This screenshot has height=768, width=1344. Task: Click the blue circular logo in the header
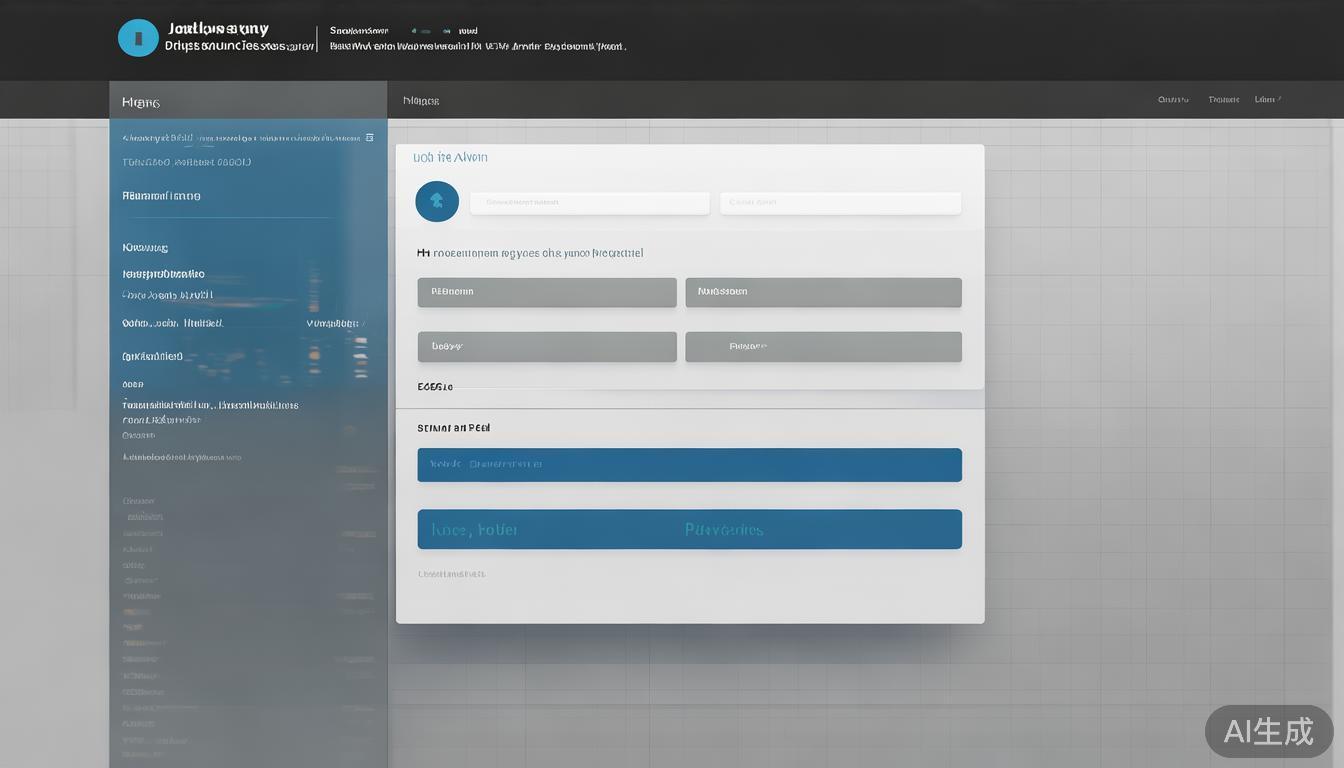click(x=138, y=38)
